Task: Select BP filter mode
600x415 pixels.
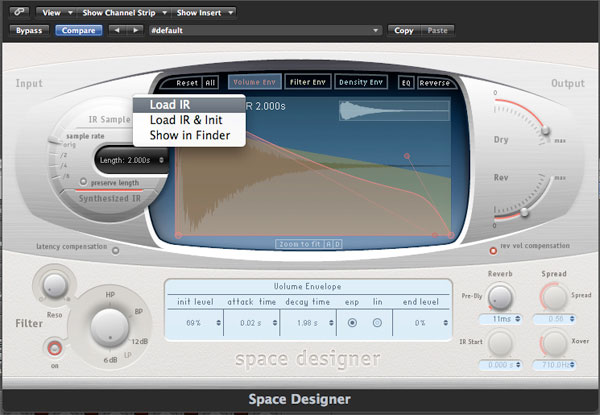Action: coord(139,311)
